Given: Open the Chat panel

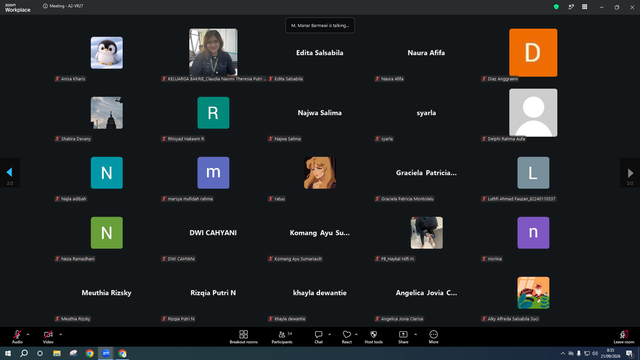Looking at the screenshot, I should pyautogui.click(x=318, y=337).
